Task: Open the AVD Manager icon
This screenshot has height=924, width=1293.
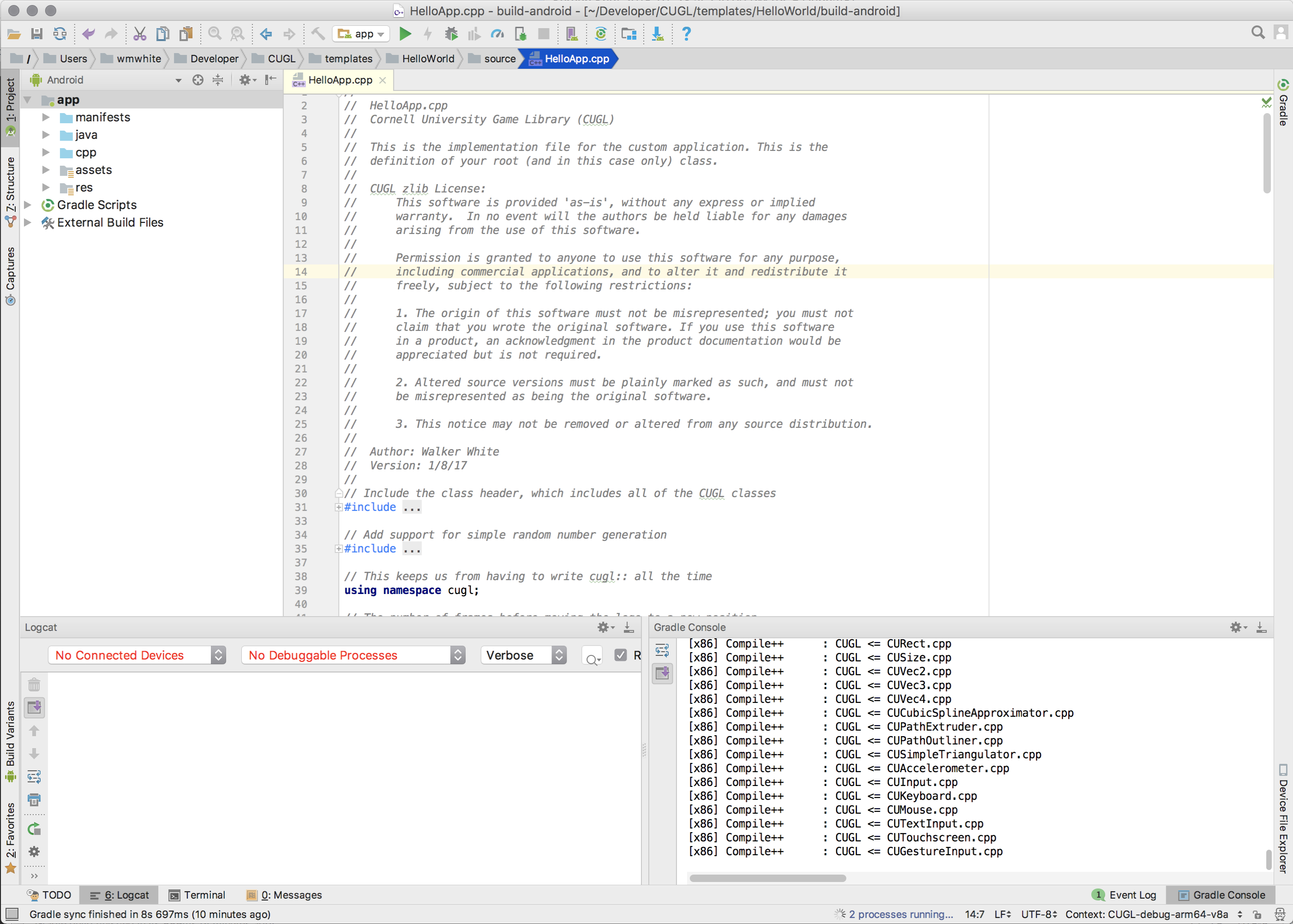Action: click(x=572, y=34)
